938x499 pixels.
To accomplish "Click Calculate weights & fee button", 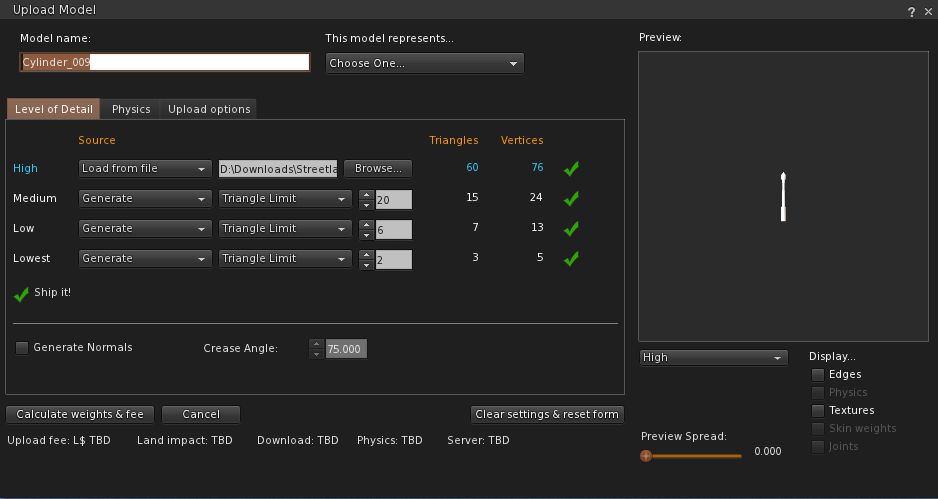I will click(80, 414).
